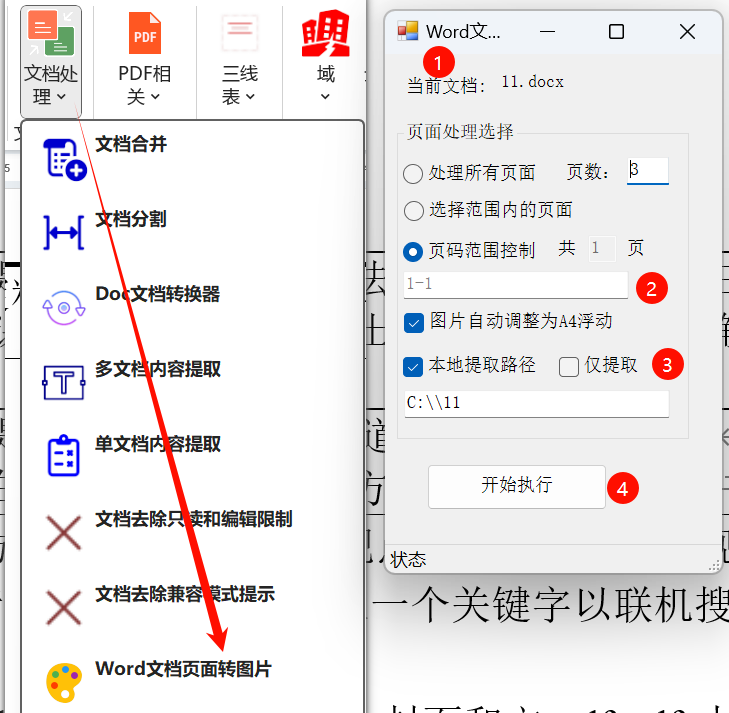The width and height of the screenshot is (729, 713).
Task: Uncheck the 本地提取路径 checkbox
Action: tap(413, 367)
